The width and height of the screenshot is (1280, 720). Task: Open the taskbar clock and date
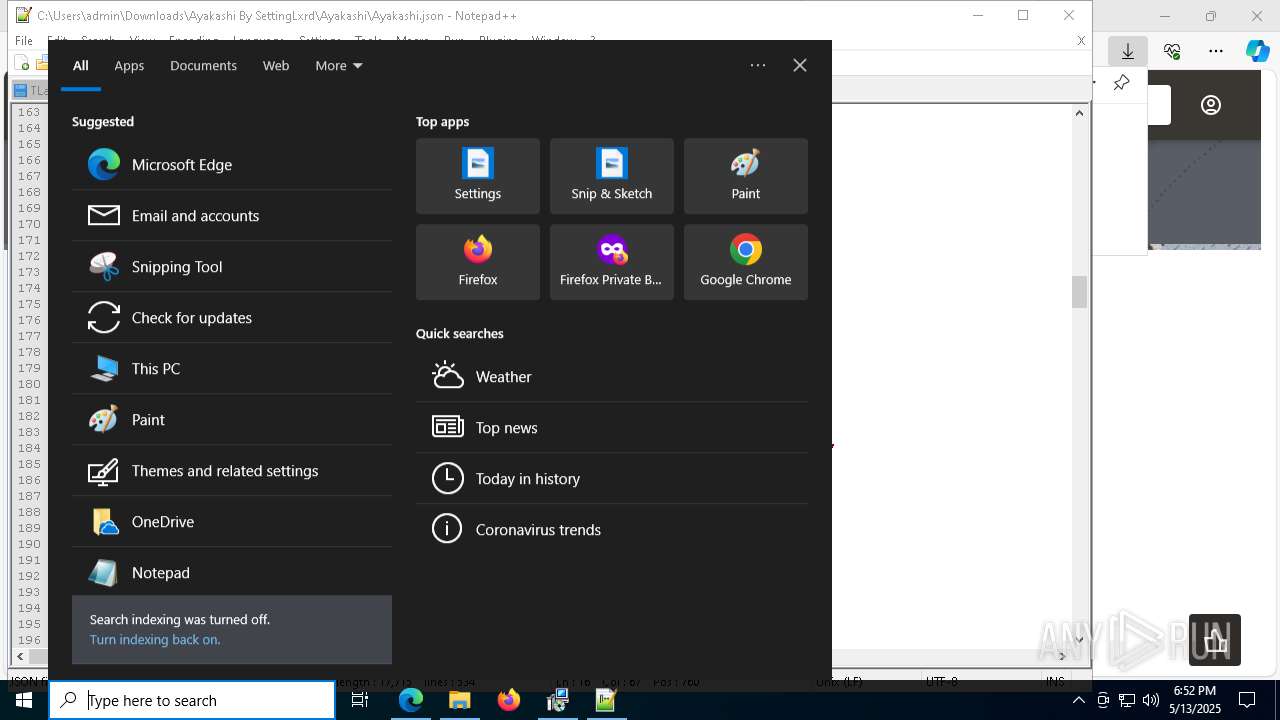click(1195, 700)
